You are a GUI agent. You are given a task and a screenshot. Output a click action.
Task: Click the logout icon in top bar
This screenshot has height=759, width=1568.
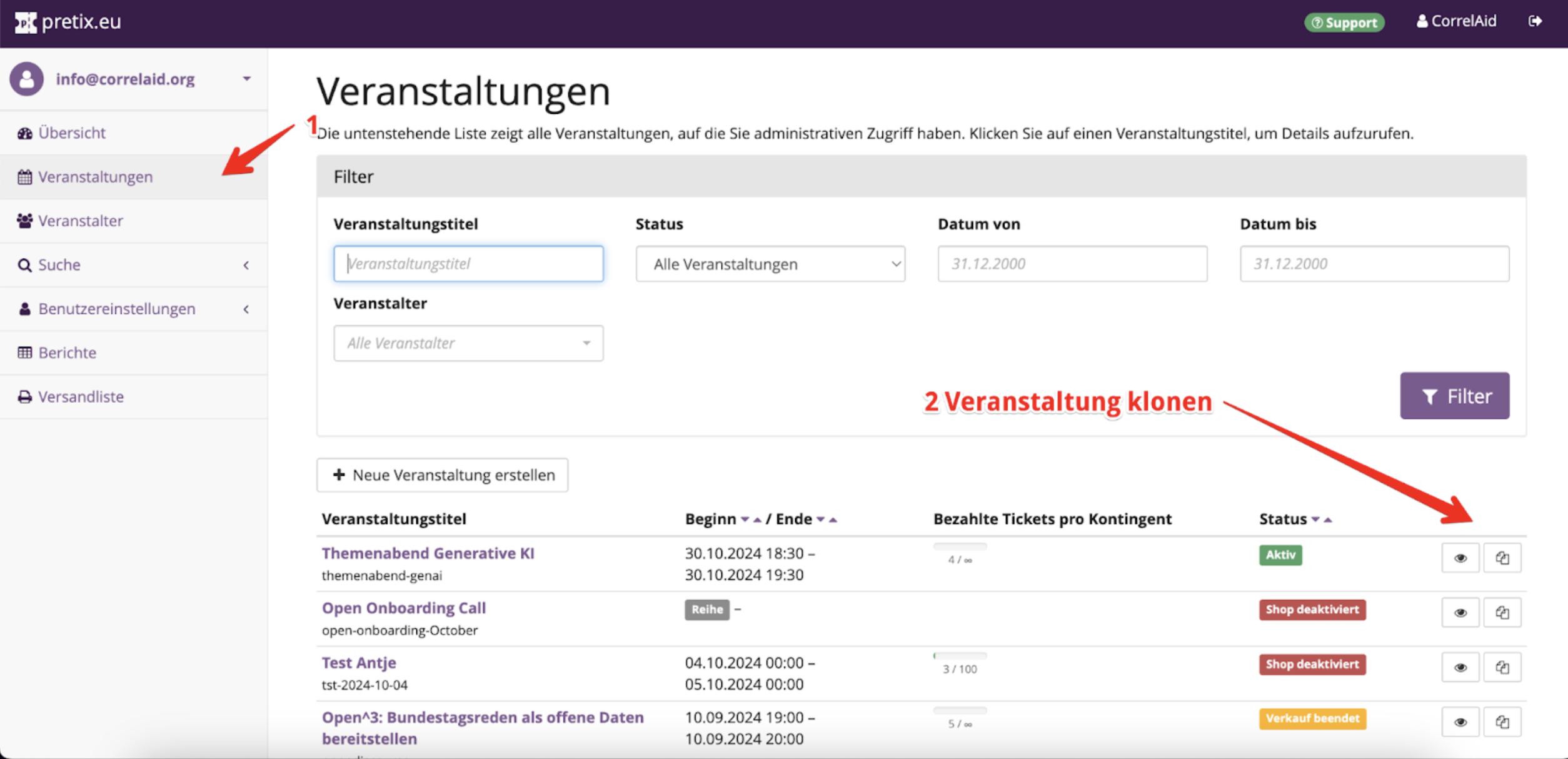pos(1535,21)
